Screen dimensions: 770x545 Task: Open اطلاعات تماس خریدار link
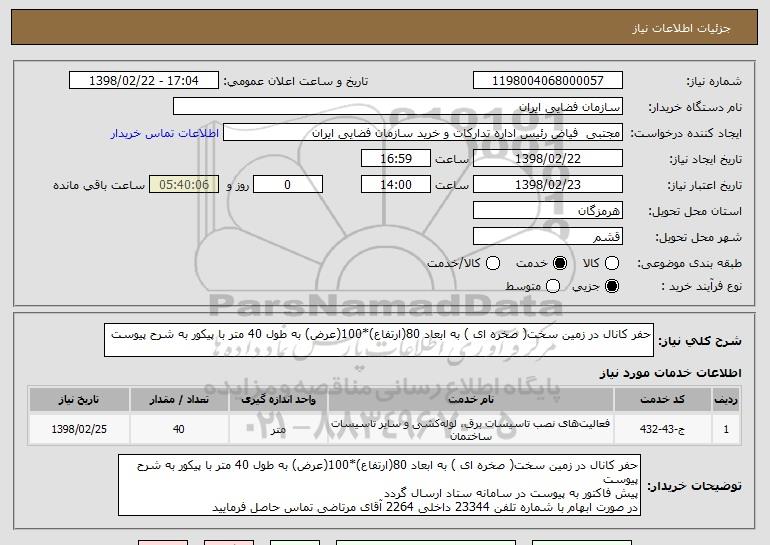pyautogui.click(x=165, y=134)
